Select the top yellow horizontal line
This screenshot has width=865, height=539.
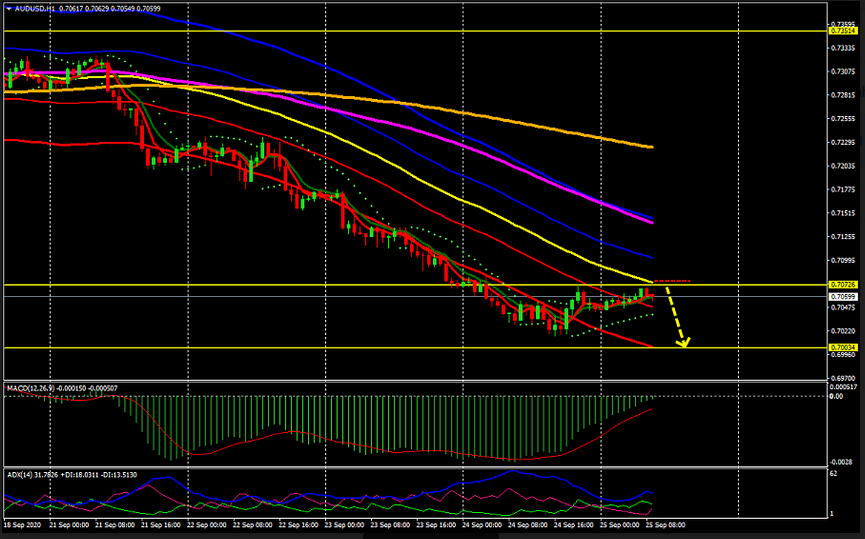tap(400, 31)
